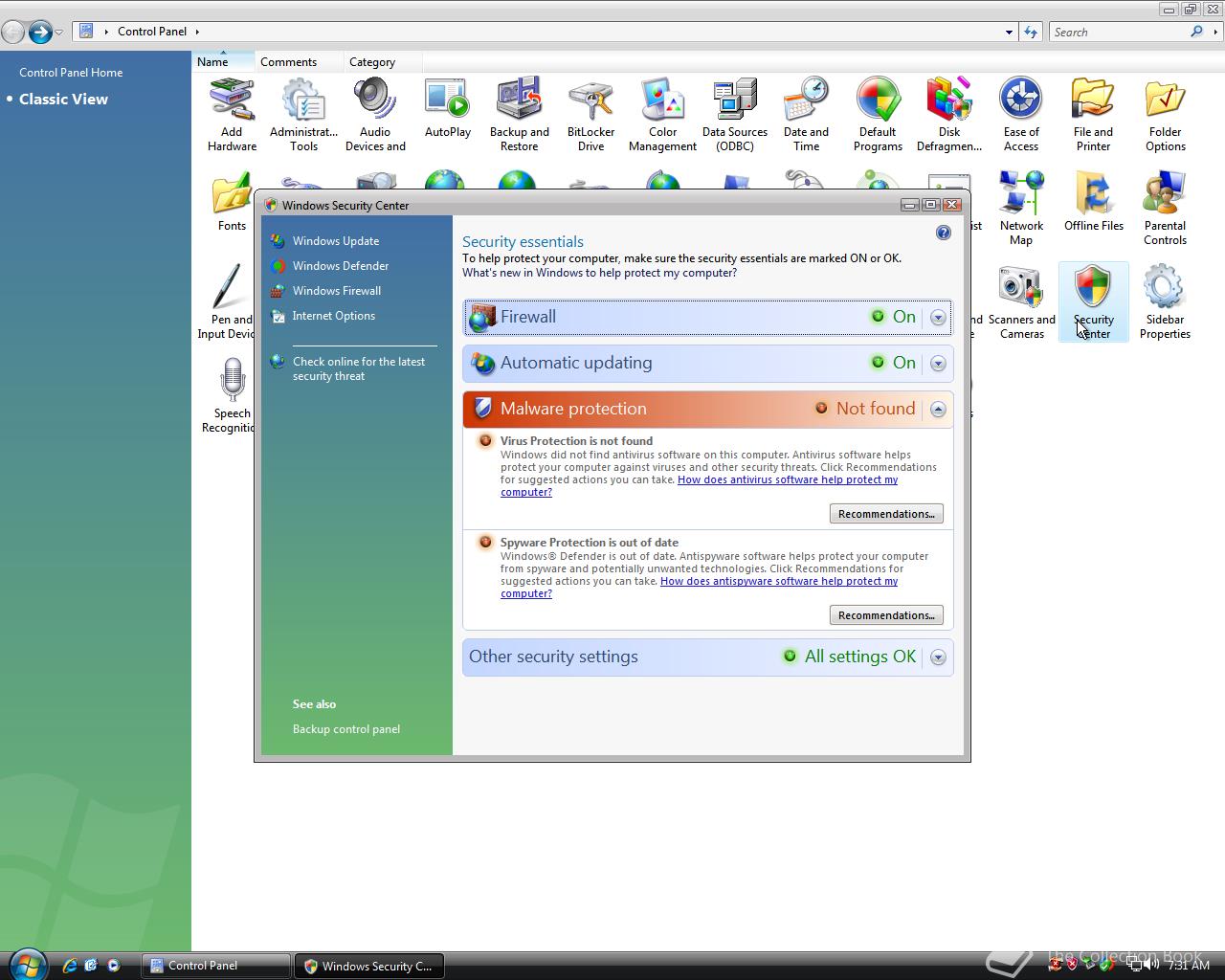Click Control Panel breadcrumb arrow
Image resolution: width=1225 pixels, height=980 pixels.
[197, 32]
